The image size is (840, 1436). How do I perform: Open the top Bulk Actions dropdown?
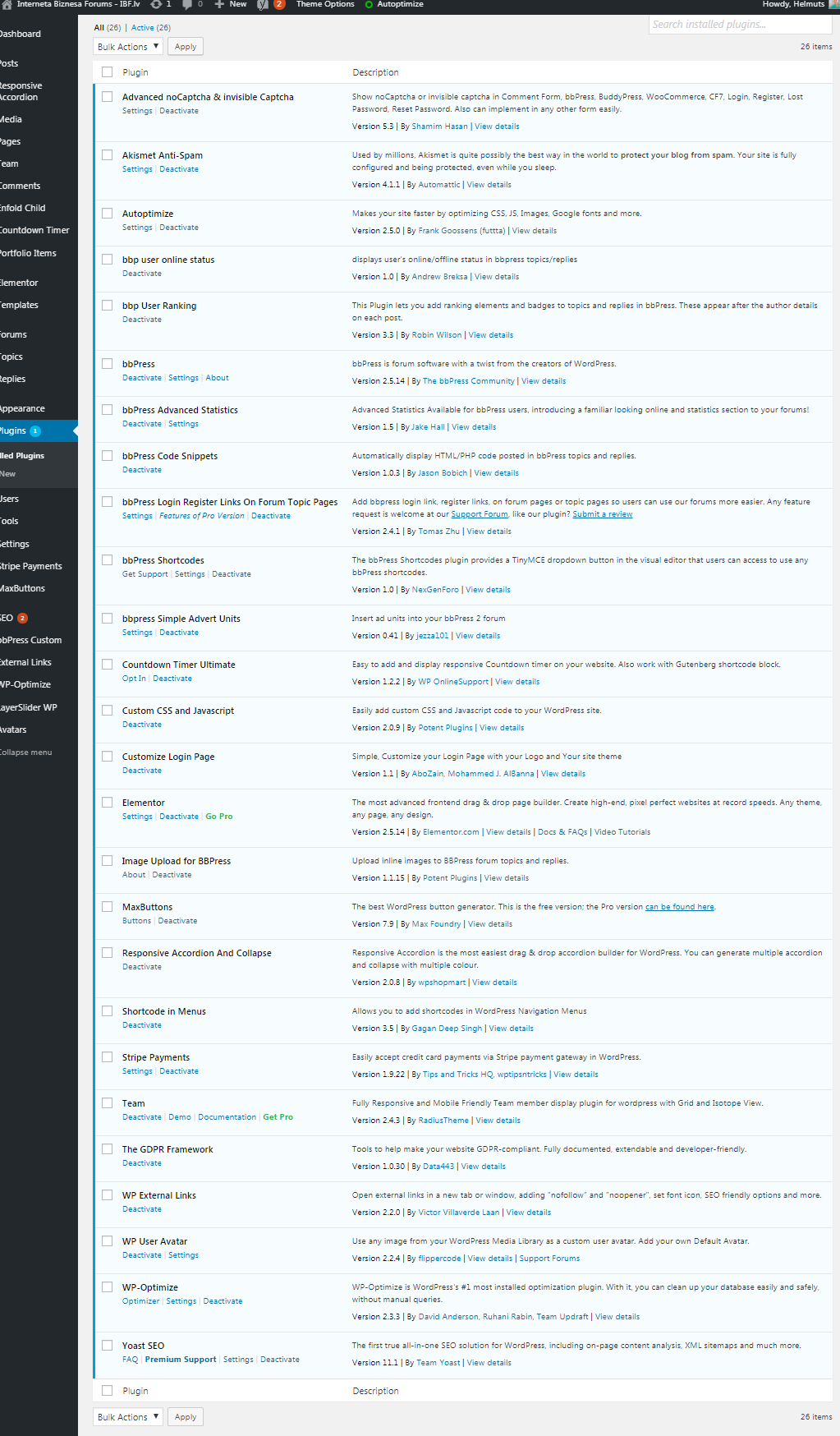[128, 47]
